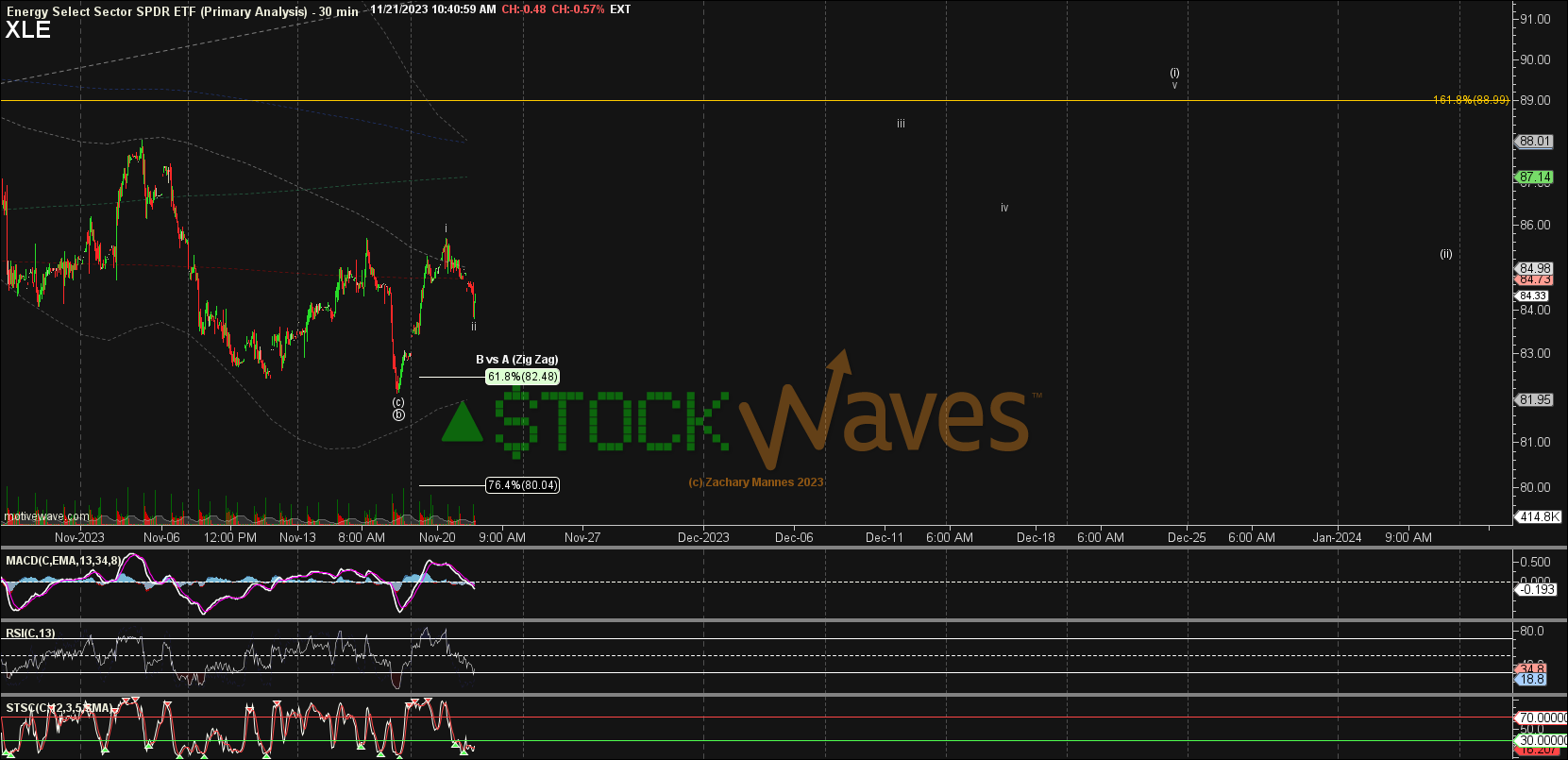Click the CH:-0.48 change value
The height and width of the screenshot is (760, 1568).
point(524,9)
